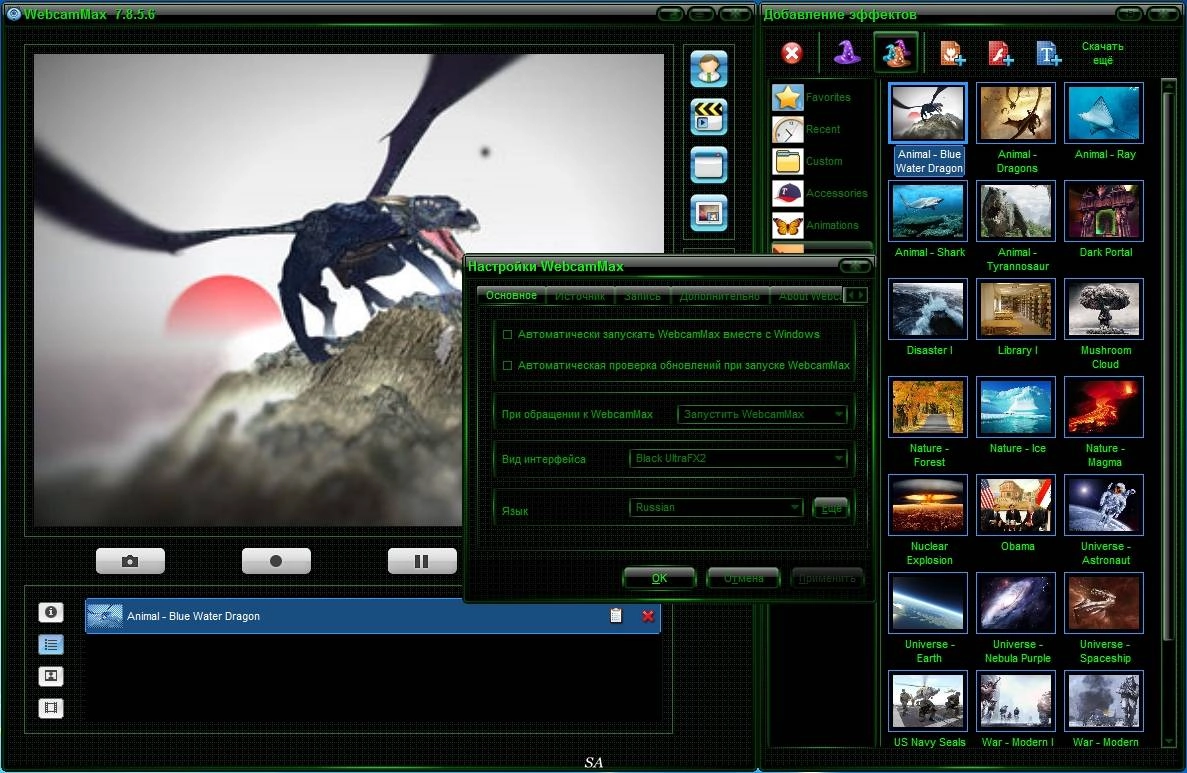Switch to the Источник tab
Viewport: 1187px width, 773px height.
[x=580, y=296]
